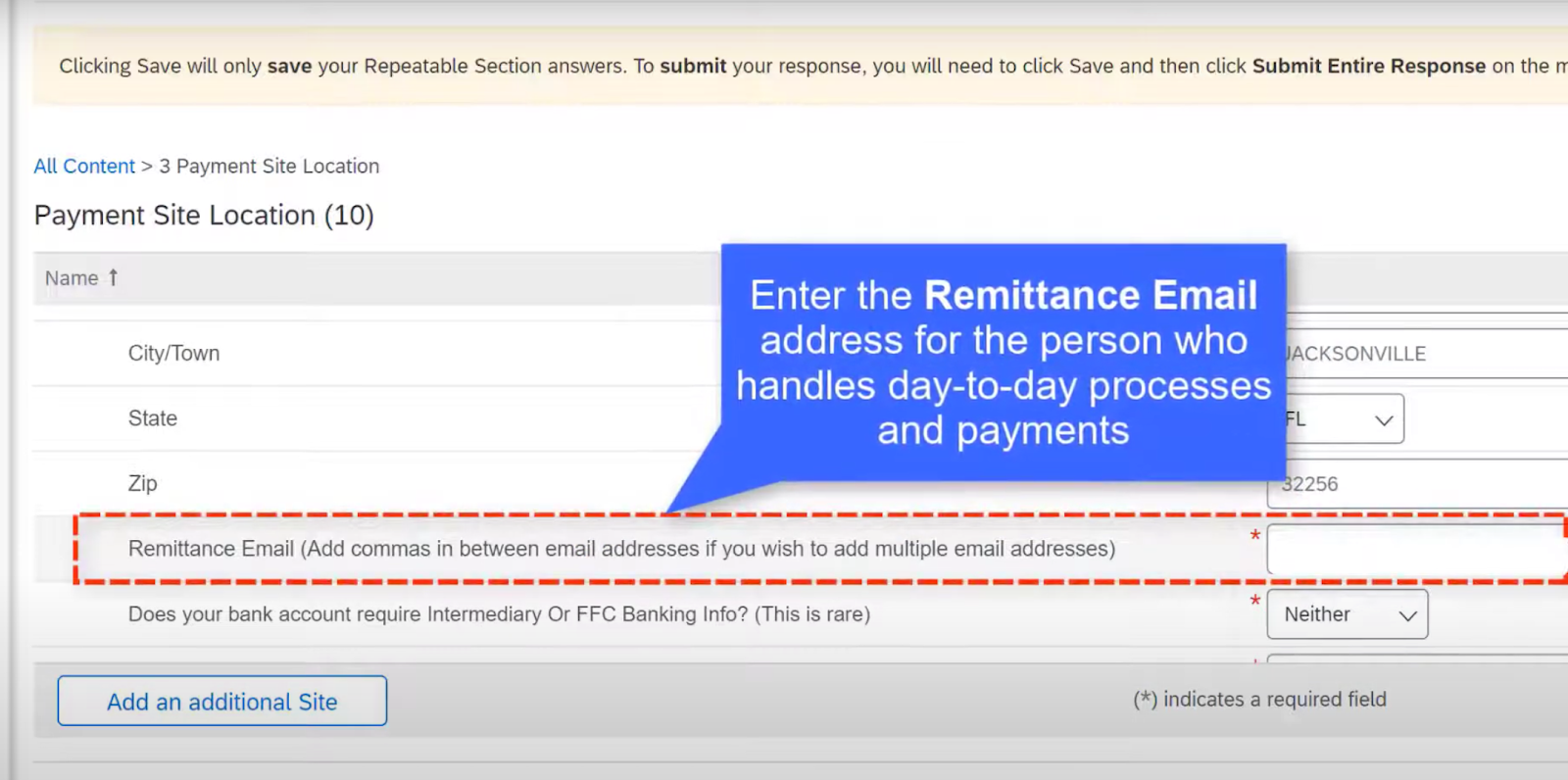Click the red asterisk beside Intermediary banking dropdown
The image size is (1568, 780).
coord(1254,601)
